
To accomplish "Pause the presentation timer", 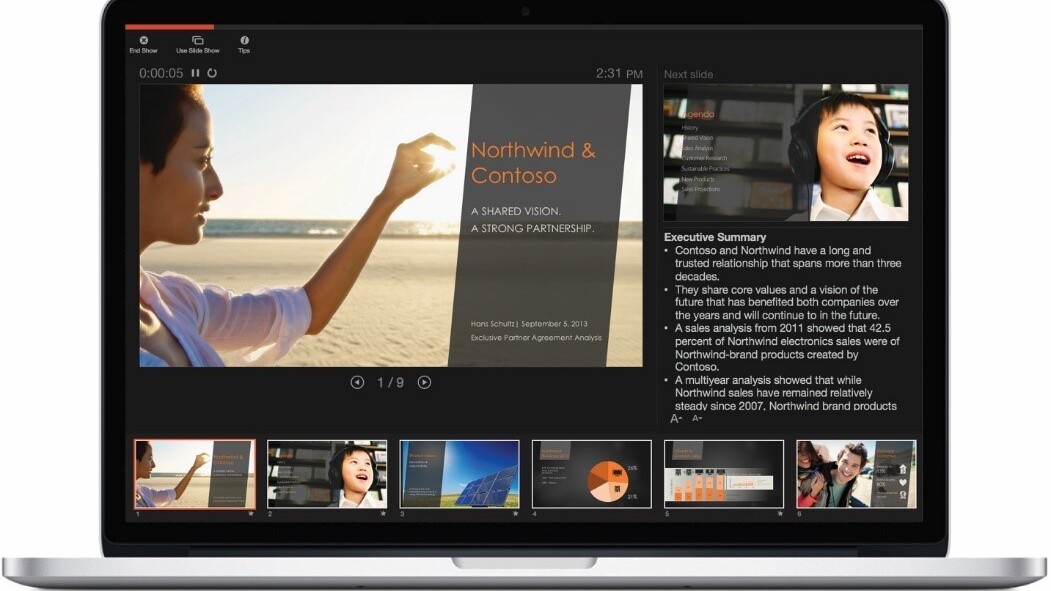I will (x=195, y=72).
